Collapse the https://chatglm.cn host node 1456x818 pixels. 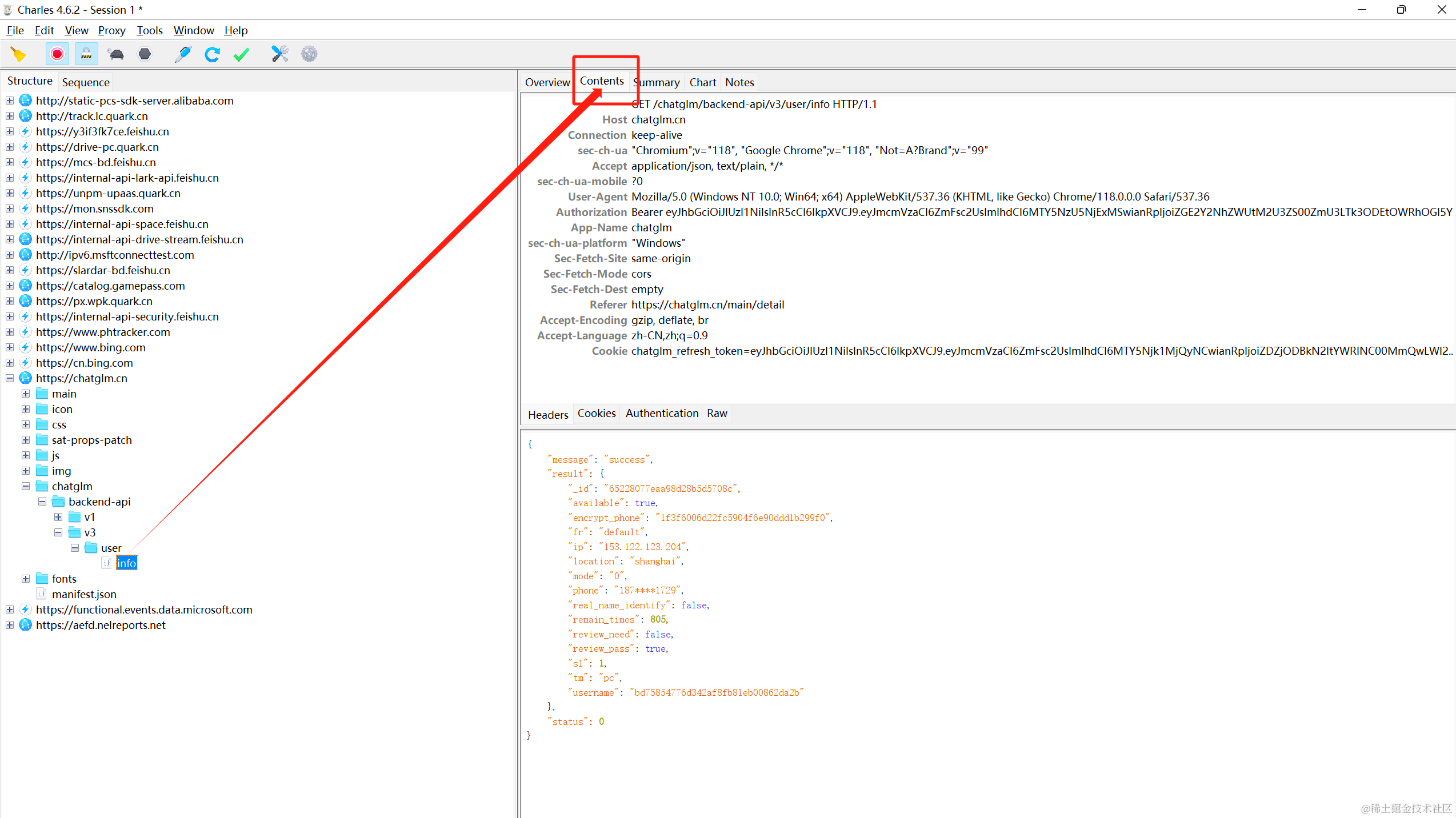(x=10, y=378)
